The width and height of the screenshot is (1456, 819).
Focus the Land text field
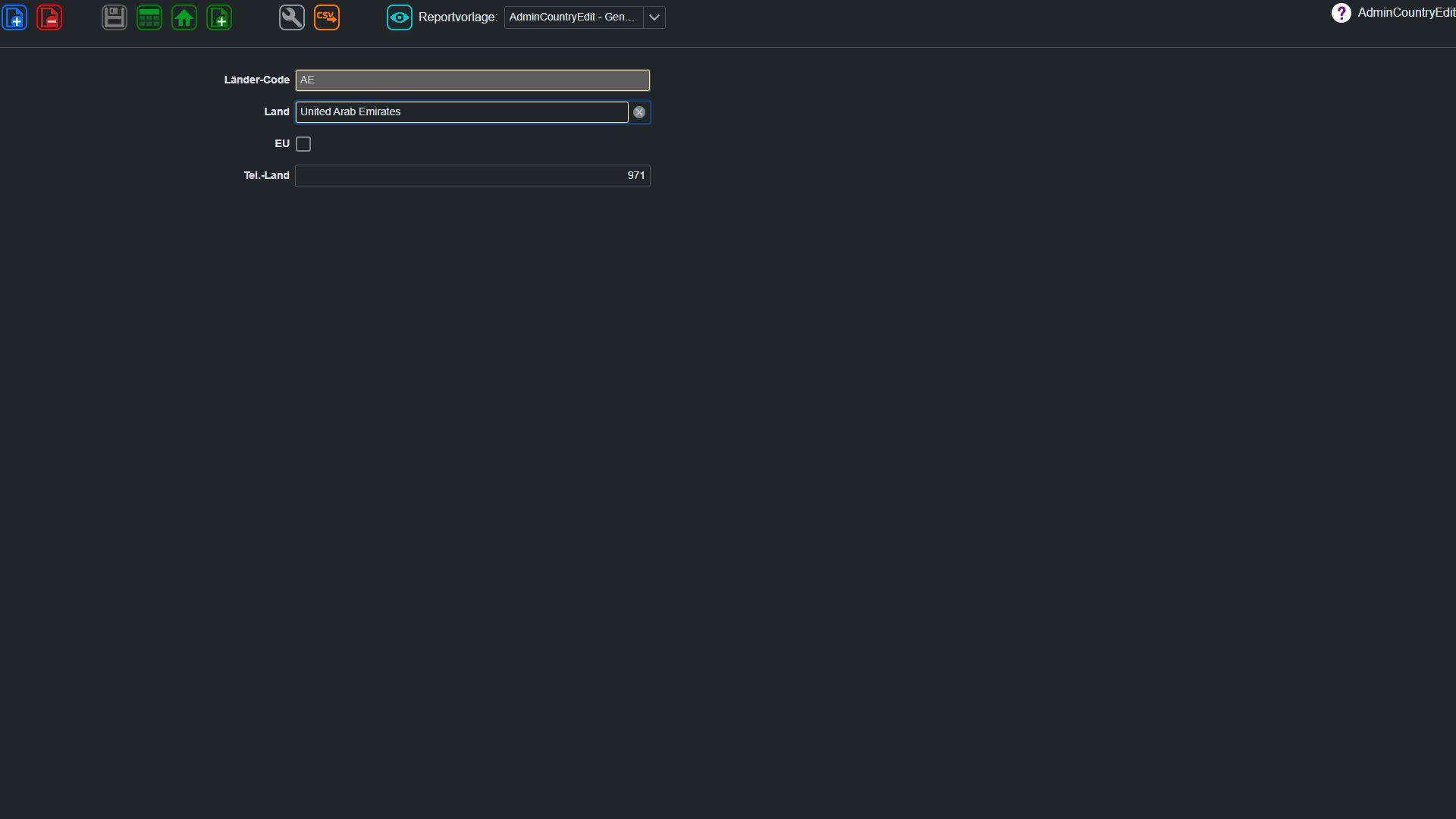pyautogui.click(x=462, y=112)
